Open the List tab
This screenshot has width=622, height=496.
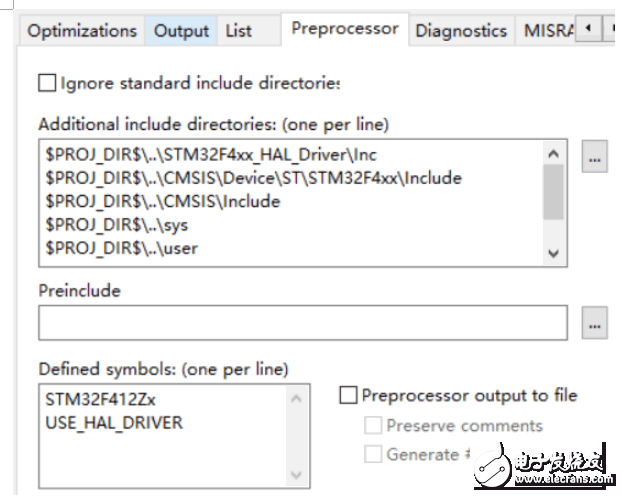coord(239,31)
